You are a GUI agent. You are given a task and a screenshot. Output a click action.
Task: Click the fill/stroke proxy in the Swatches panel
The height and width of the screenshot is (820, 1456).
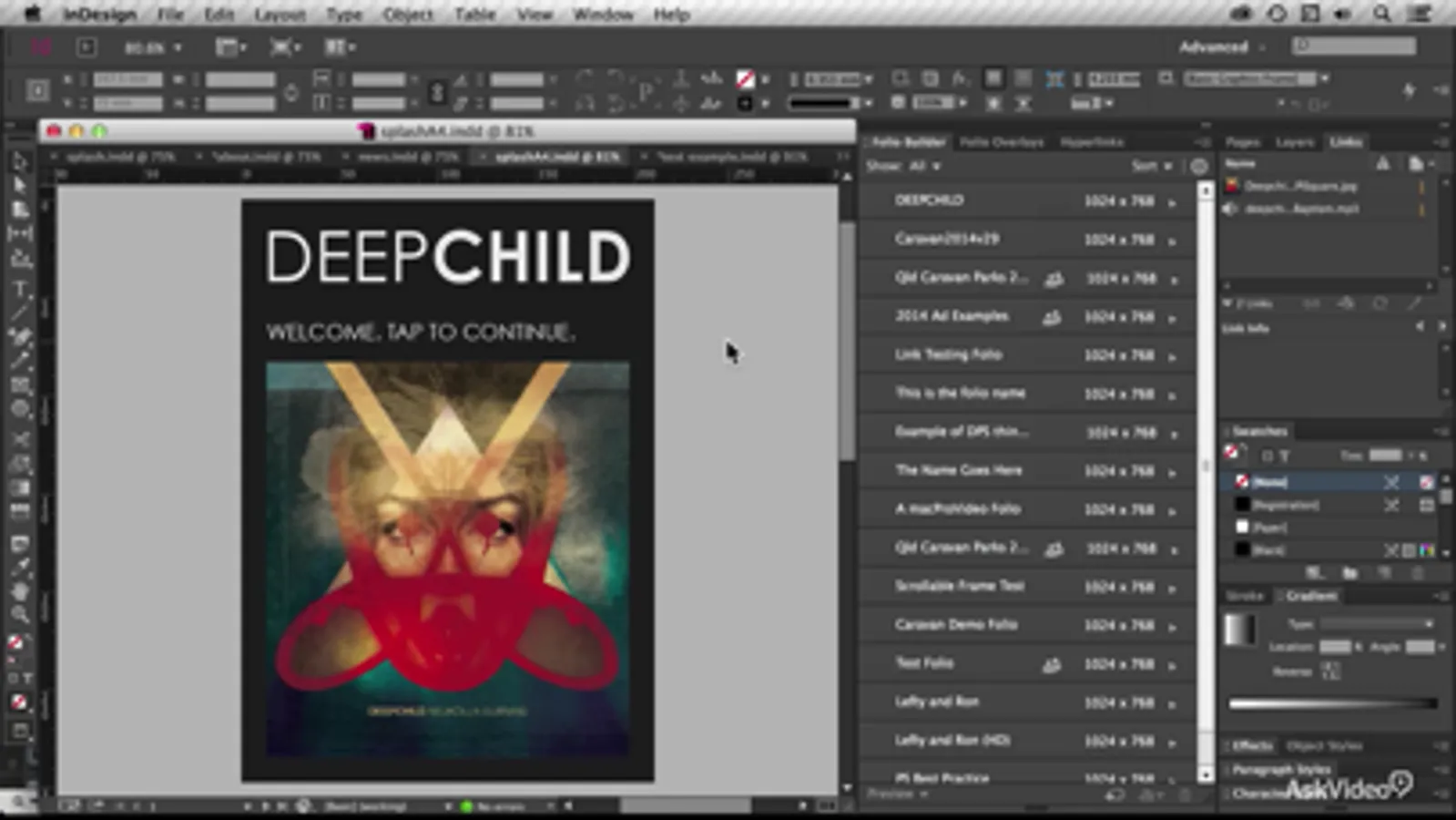(1234, 453)
